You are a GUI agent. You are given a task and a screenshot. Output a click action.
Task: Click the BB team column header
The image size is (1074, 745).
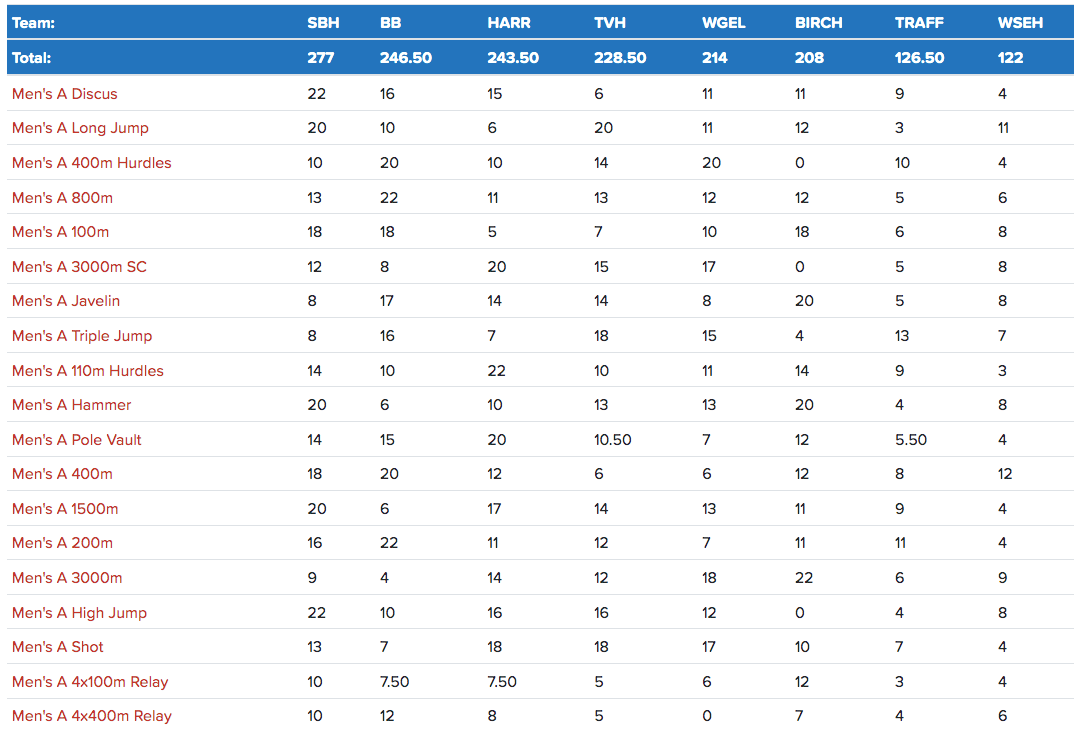[390, 23]
